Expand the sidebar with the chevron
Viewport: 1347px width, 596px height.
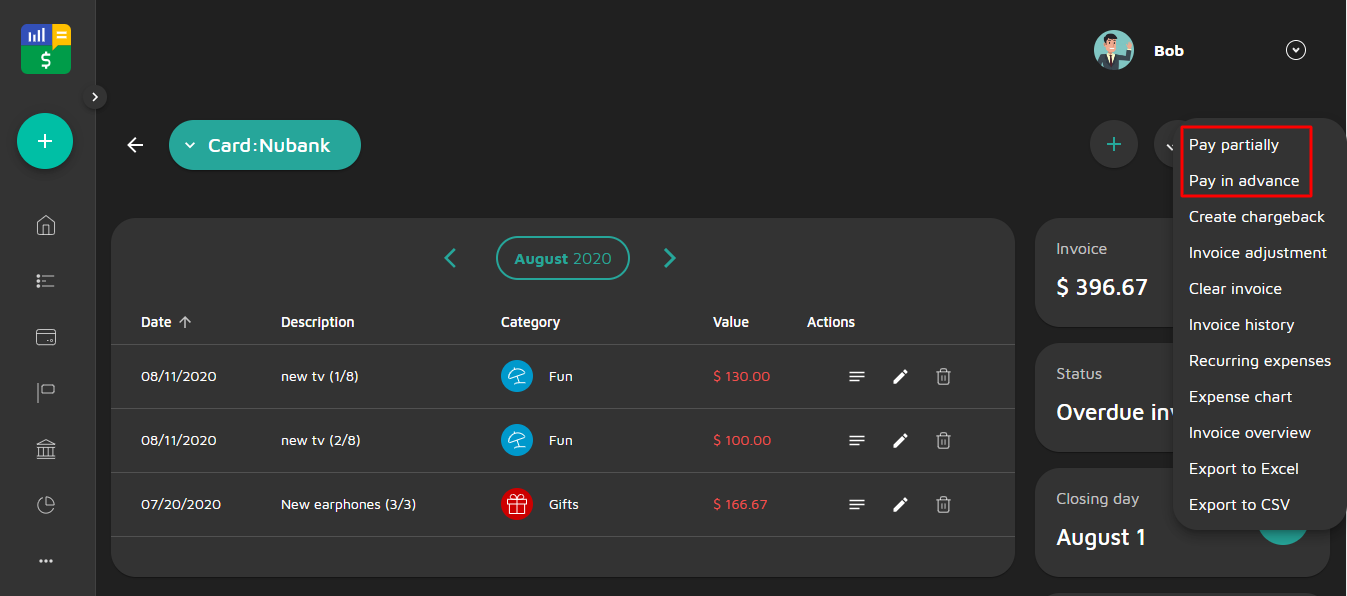point(95,97)
